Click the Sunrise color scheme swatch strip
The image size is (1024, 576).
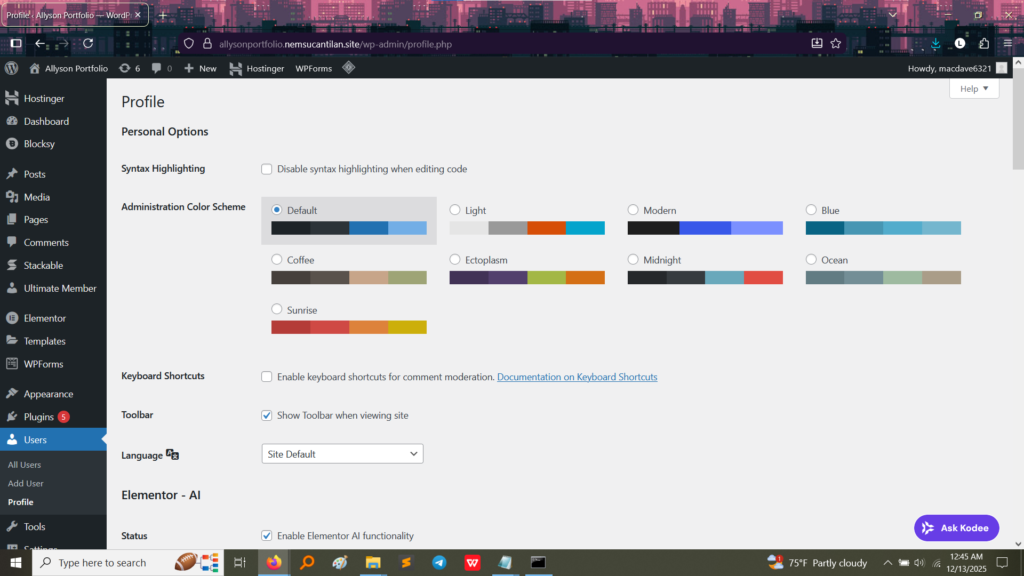(348, 327)
